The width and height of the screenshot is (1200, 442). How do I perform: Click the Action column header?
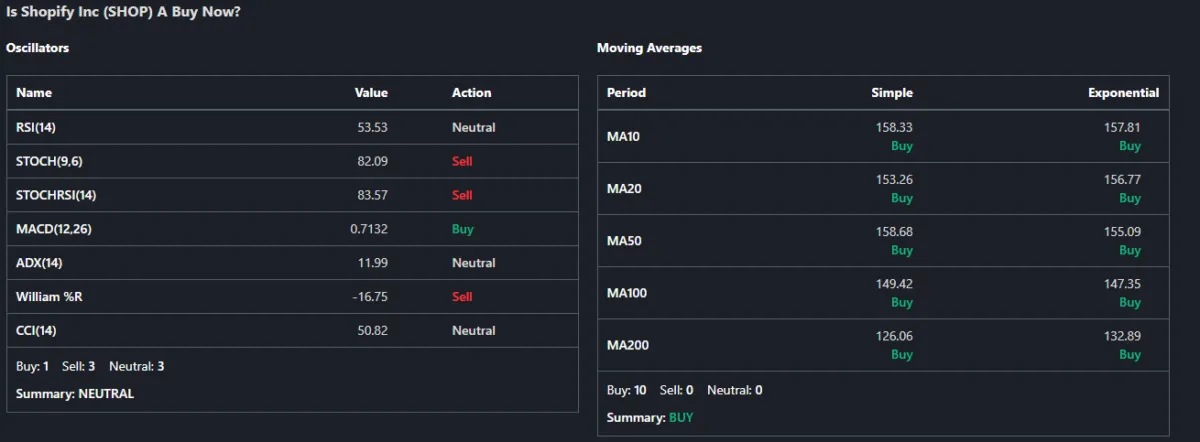pyautogui.click(x=471, y=93)
